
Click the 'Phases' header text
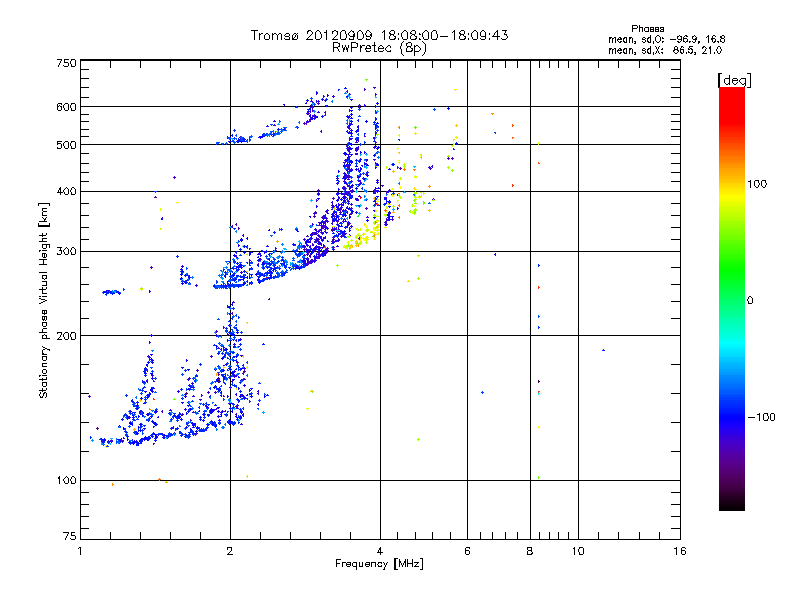point(647,29)
